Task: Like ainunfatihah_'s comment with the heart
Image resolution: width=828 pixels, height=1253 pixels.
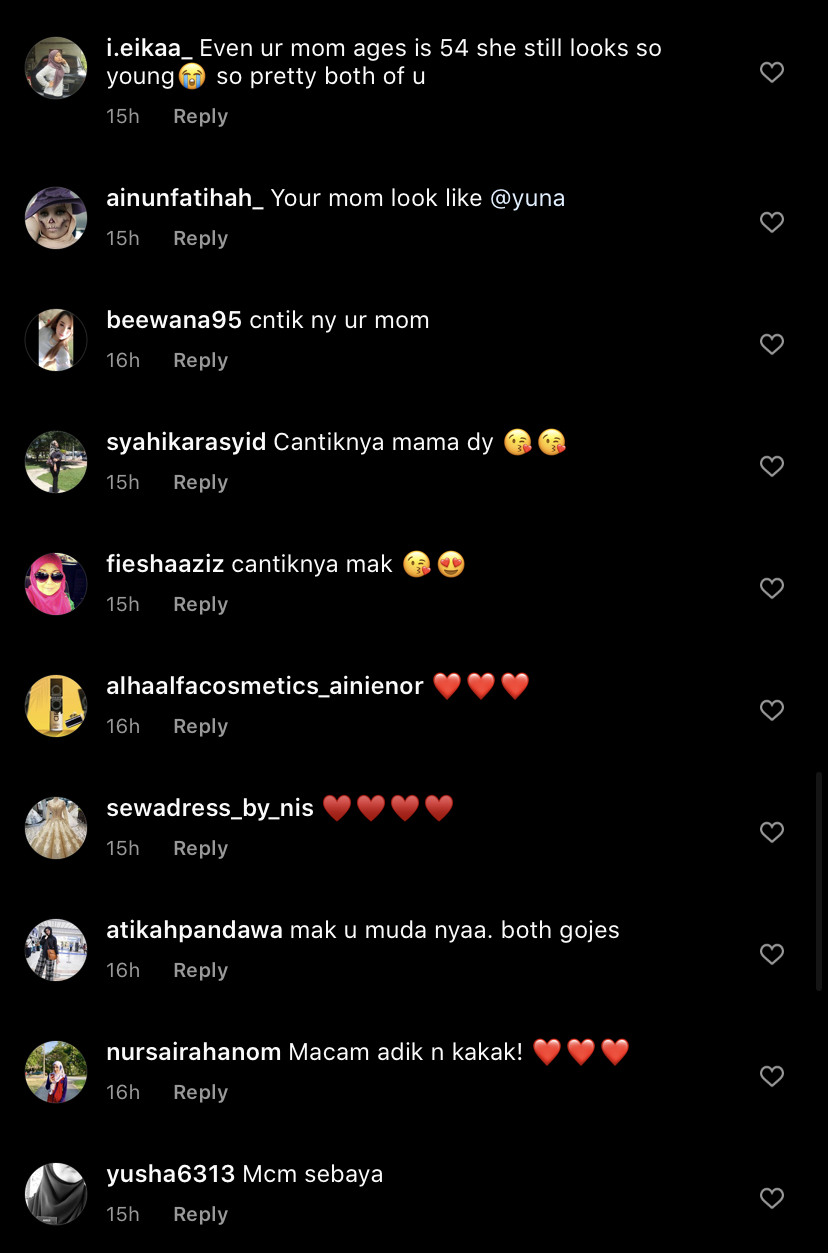Action: click(772, 222)
